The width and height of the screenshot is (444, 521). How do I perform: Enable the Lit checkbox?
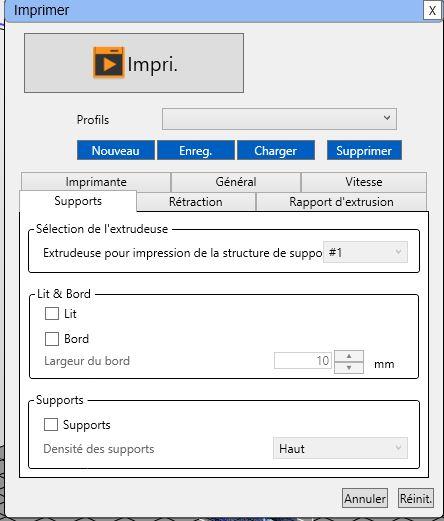52,313
